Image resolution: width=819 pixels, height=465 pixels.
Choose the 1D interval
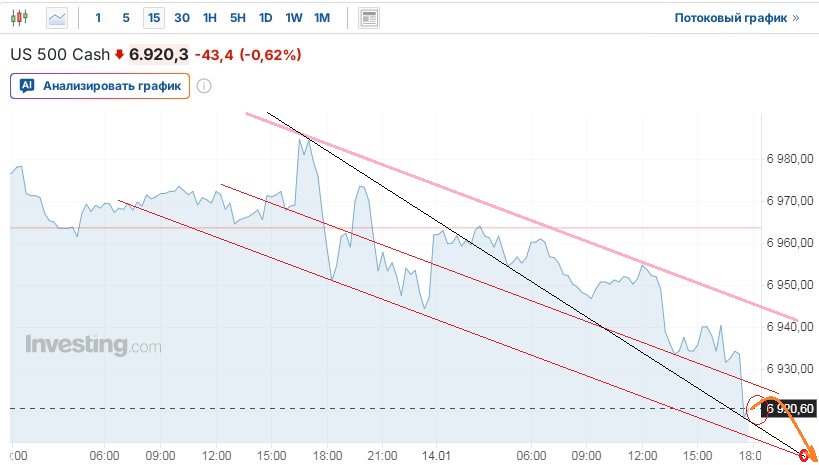coord(265,18)
